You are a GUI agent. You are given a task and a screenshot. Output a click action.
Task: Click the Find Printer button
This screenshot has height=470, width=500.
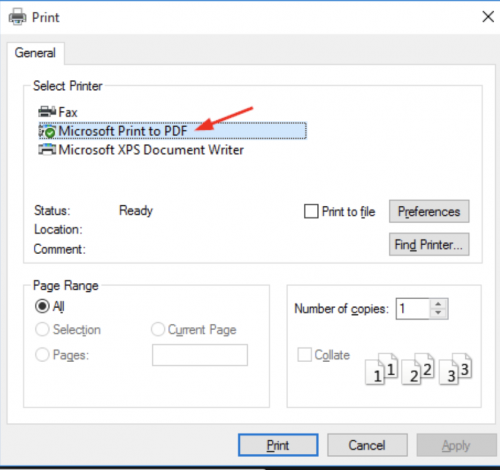pos(429,244)
